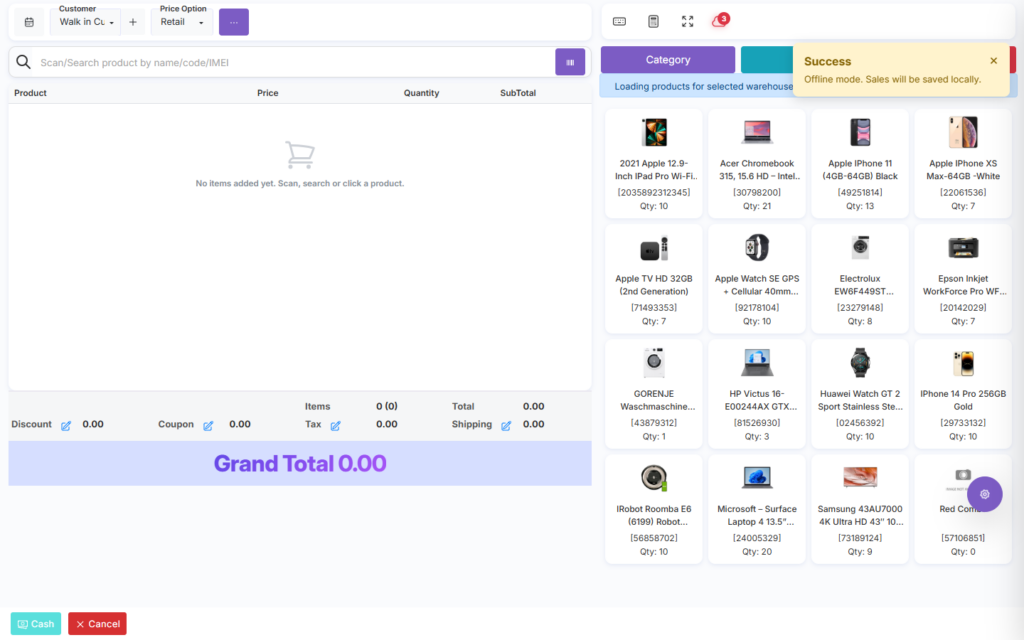
Task: Add new customer with plus icon
Action: tap(133, 22)
